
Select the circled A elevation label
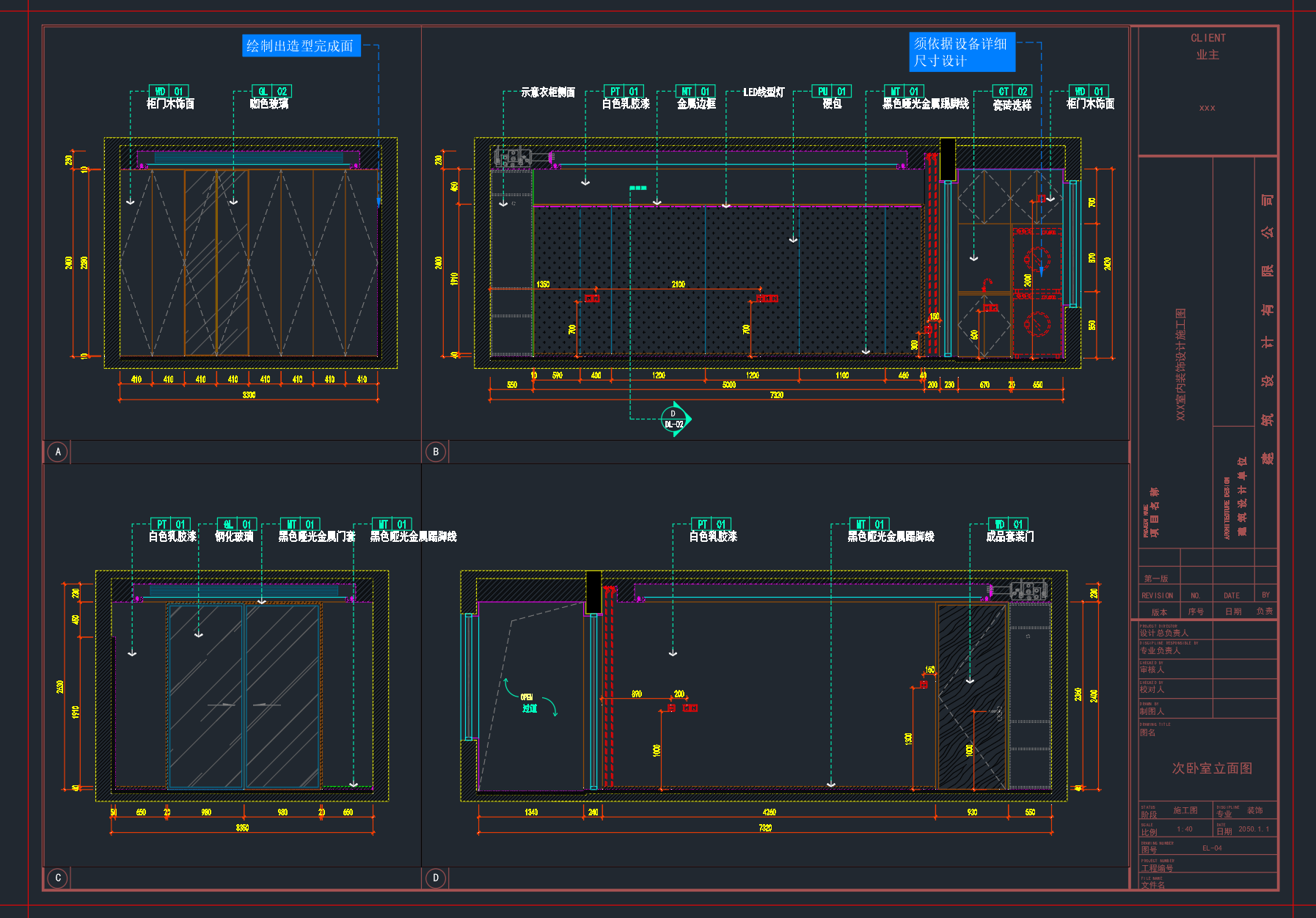coord(58,452)
